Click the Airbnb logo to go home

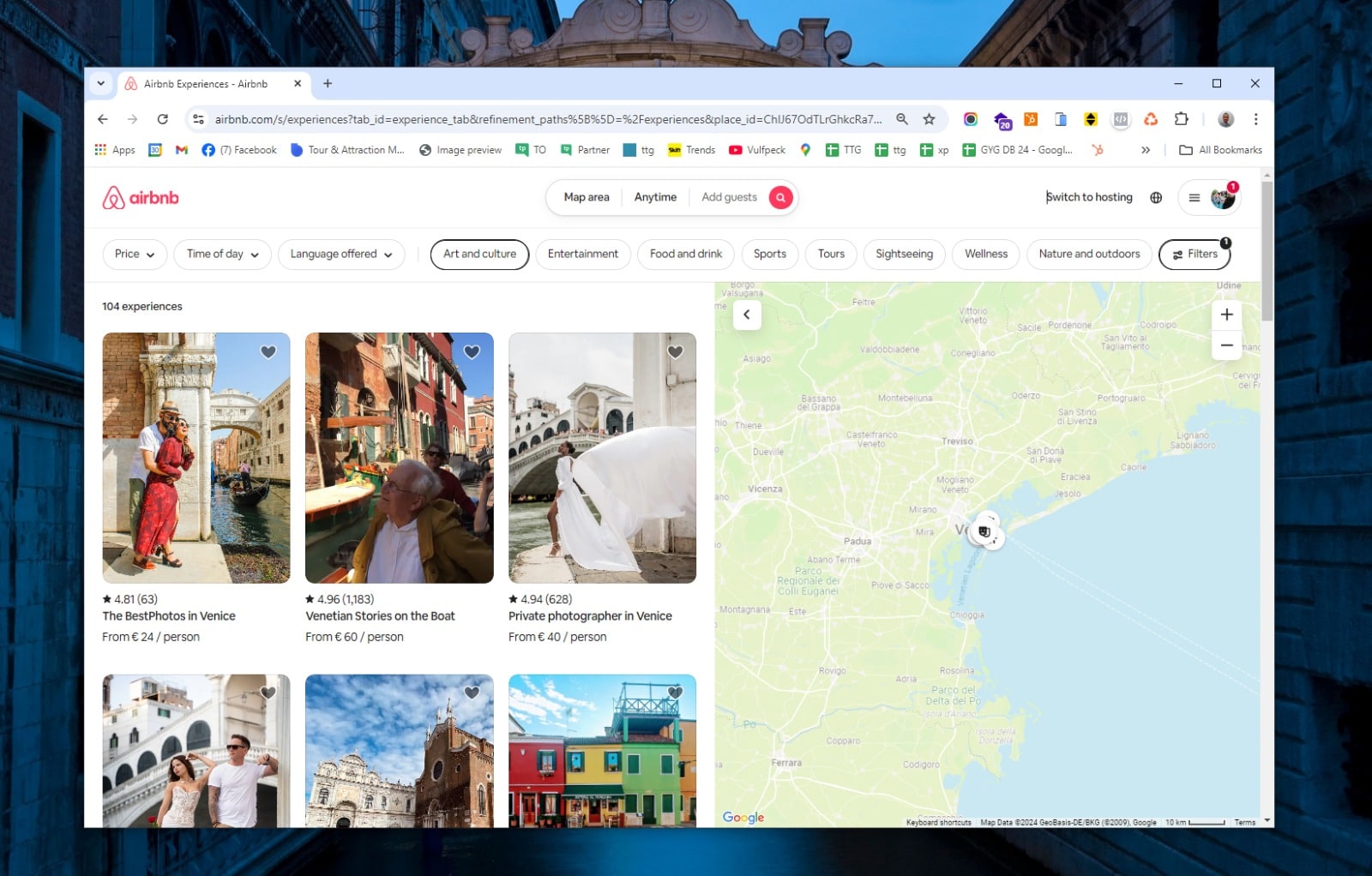[x=141, y=198]
